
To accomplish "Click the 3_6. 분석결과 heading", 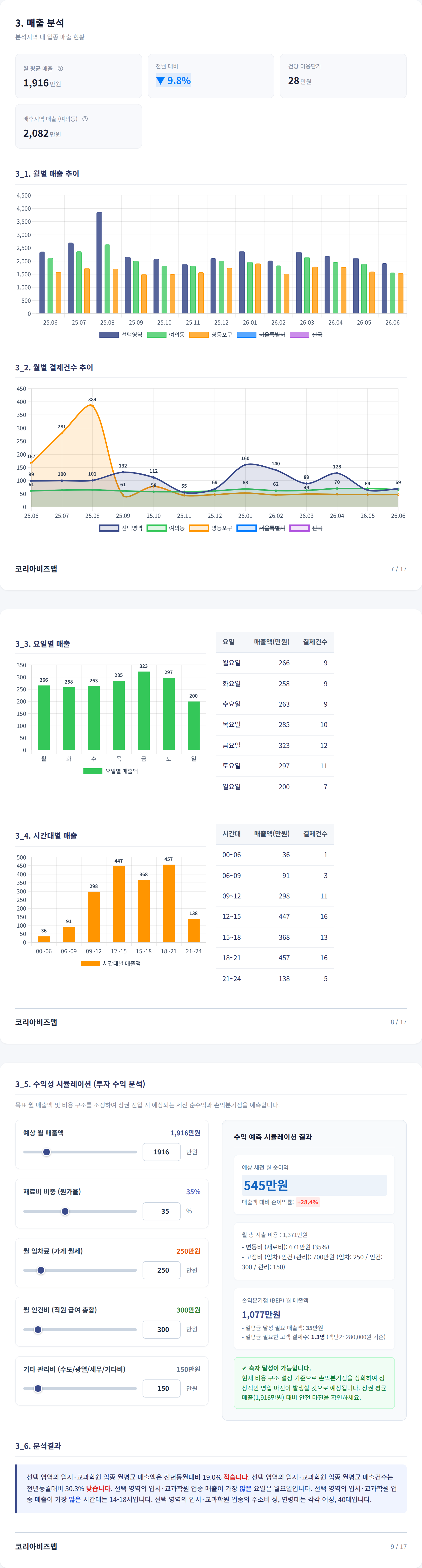I will click(38, 1446).
